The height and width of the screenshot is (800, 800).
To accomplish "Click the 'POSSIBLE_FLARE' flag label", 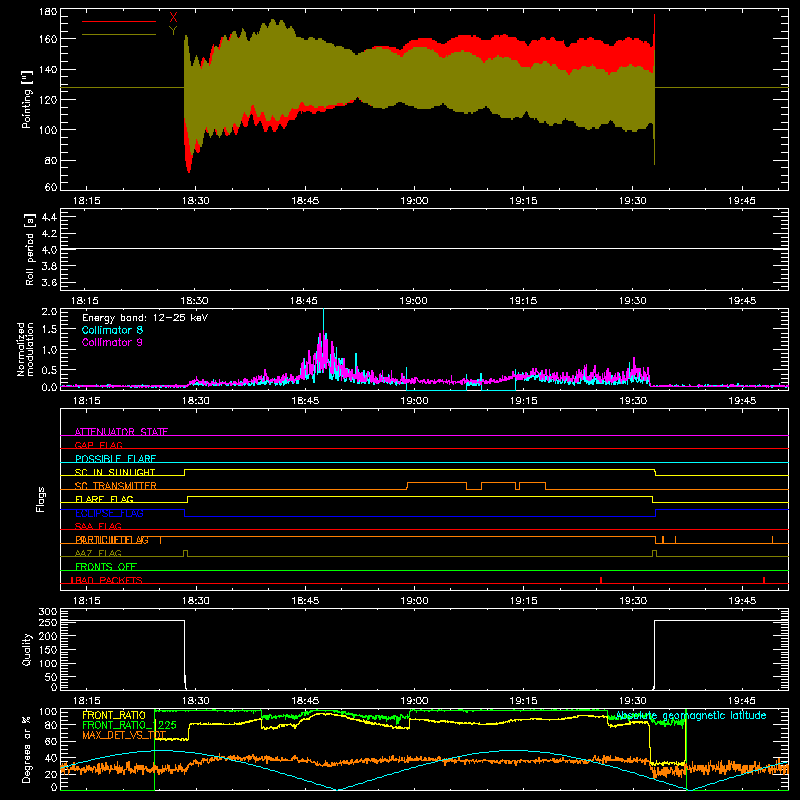I will click(x=115, y=459).
